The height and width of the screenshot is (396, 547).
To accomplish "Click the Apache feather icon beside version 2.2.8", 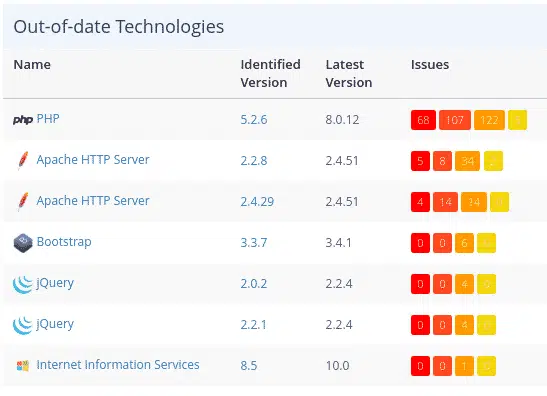I will pyautogui.click(x=23, y=160).
